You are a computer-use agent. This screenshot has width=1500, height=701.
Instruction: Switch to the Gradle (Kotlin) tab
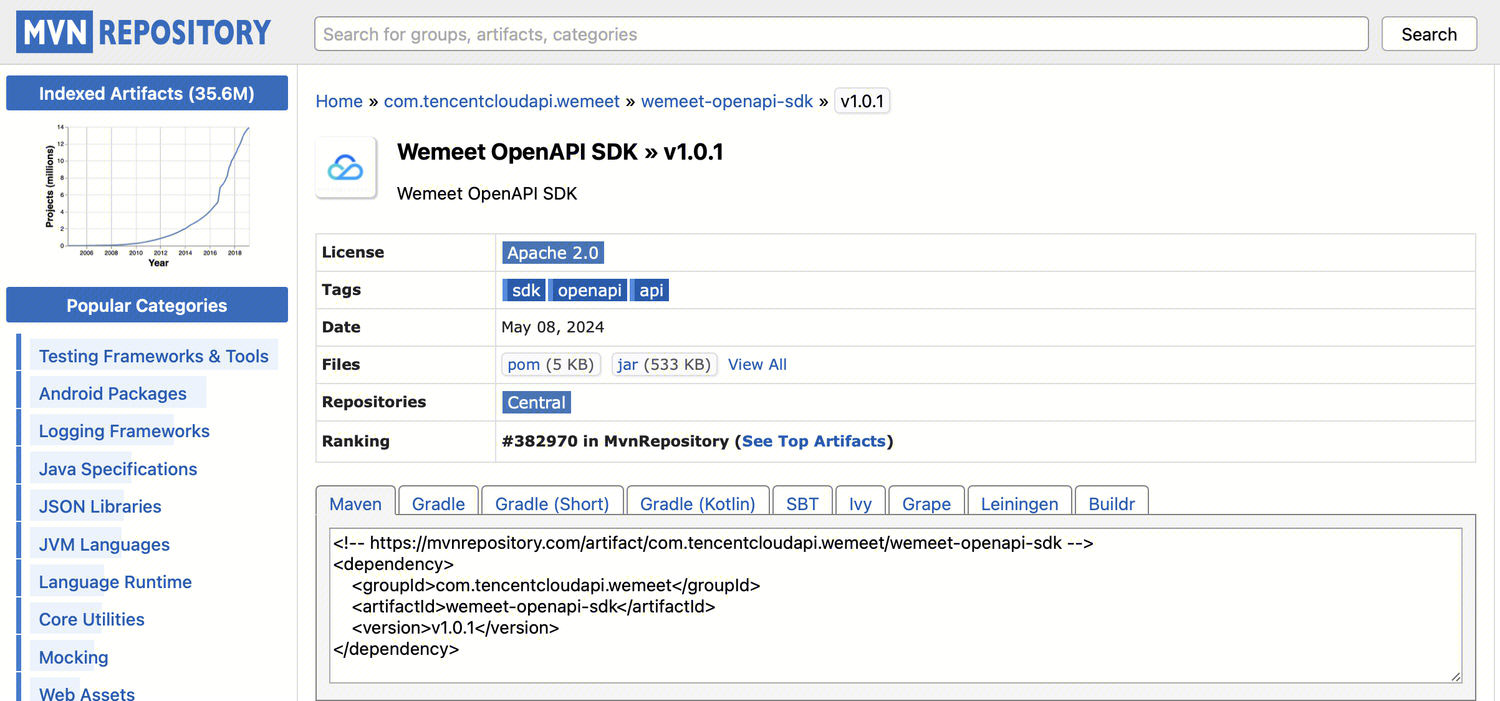coord(697,503)
